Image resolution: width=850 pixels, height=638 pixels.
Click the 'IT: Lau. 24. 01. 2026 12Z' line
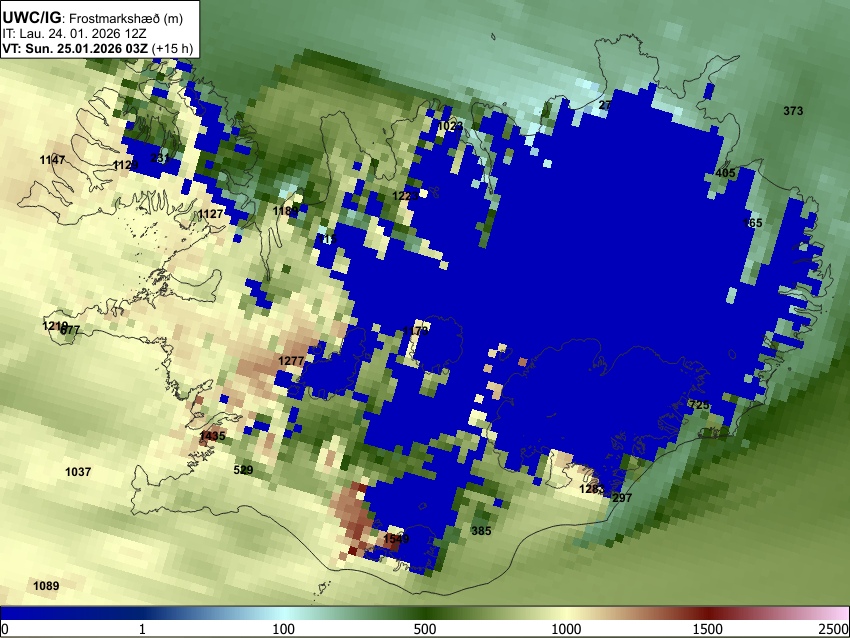pos(74,34)
